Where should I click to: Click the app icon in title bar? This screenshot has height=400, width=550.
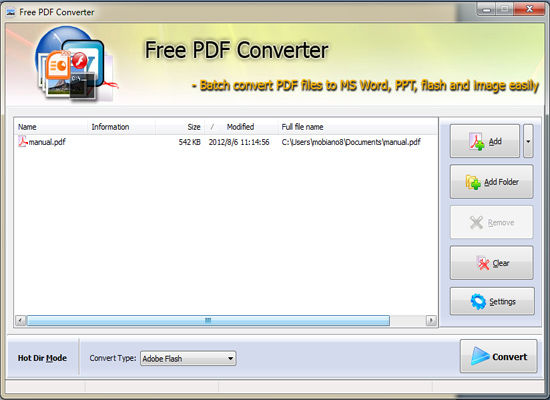click(11, 12)
